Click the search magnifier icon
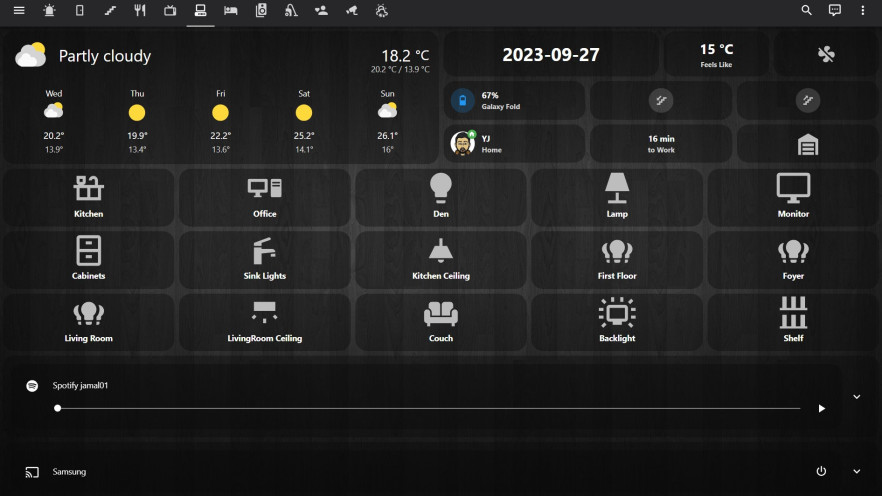Screen dimensions: 882x496 (x=806, y=11)
